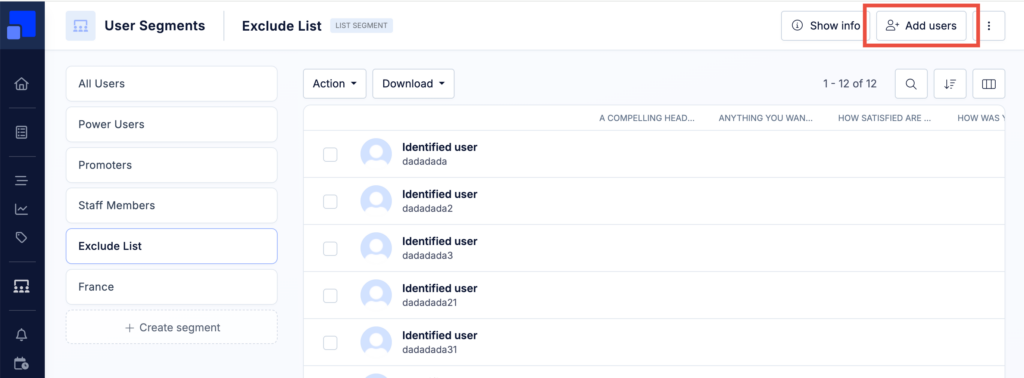Click the avatar of user dadadada3
The width and height of the screenshot is (1024, 378).
376,248
